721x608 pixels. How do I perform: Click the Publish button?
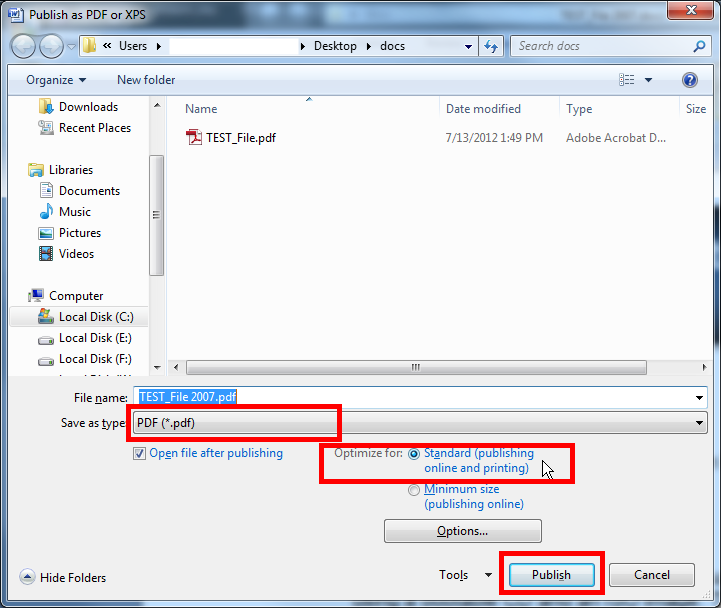(551, 575)
